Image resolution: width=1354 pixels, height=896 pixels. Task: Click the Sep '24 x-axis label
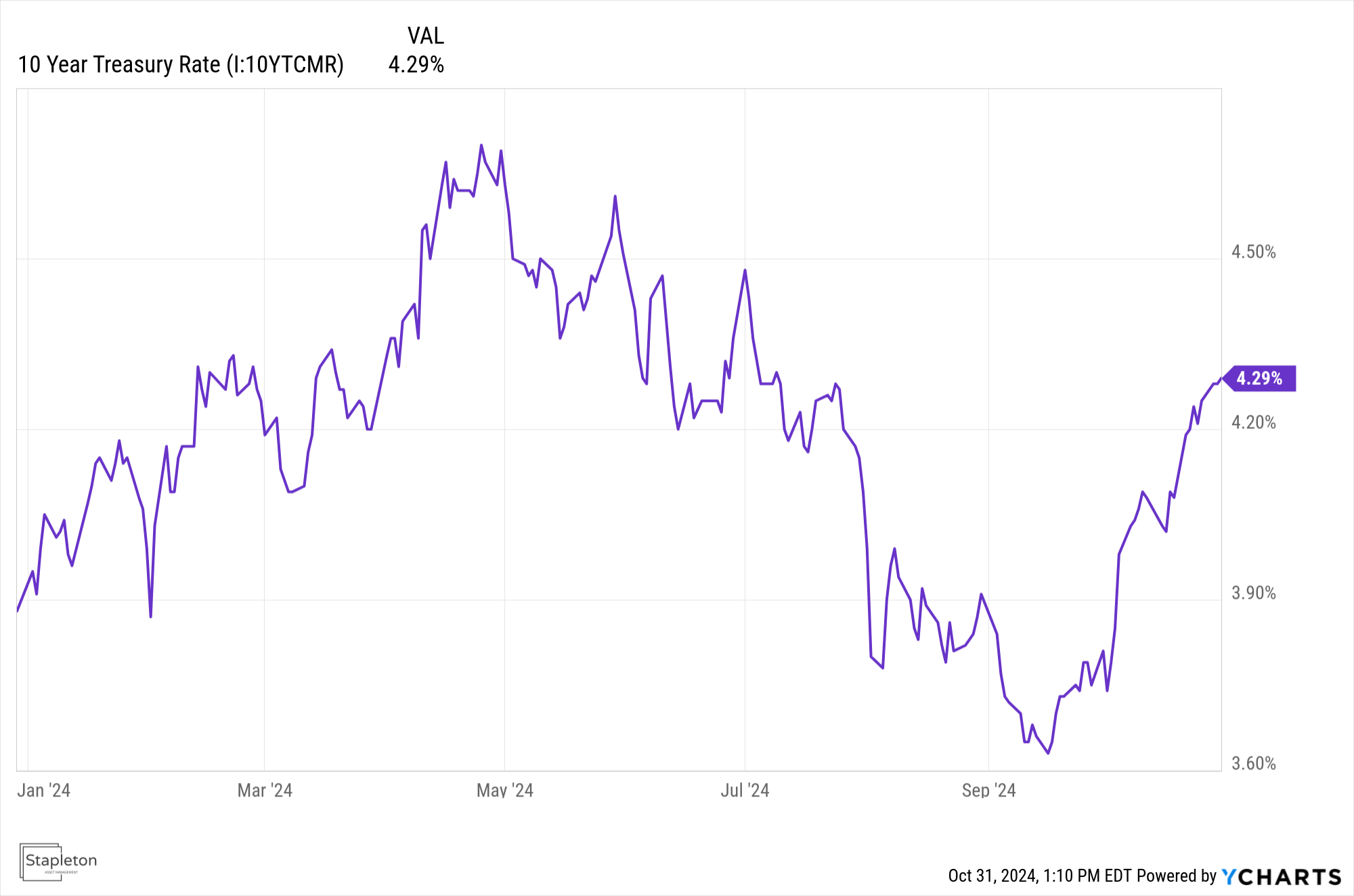[x=988, y=790]
